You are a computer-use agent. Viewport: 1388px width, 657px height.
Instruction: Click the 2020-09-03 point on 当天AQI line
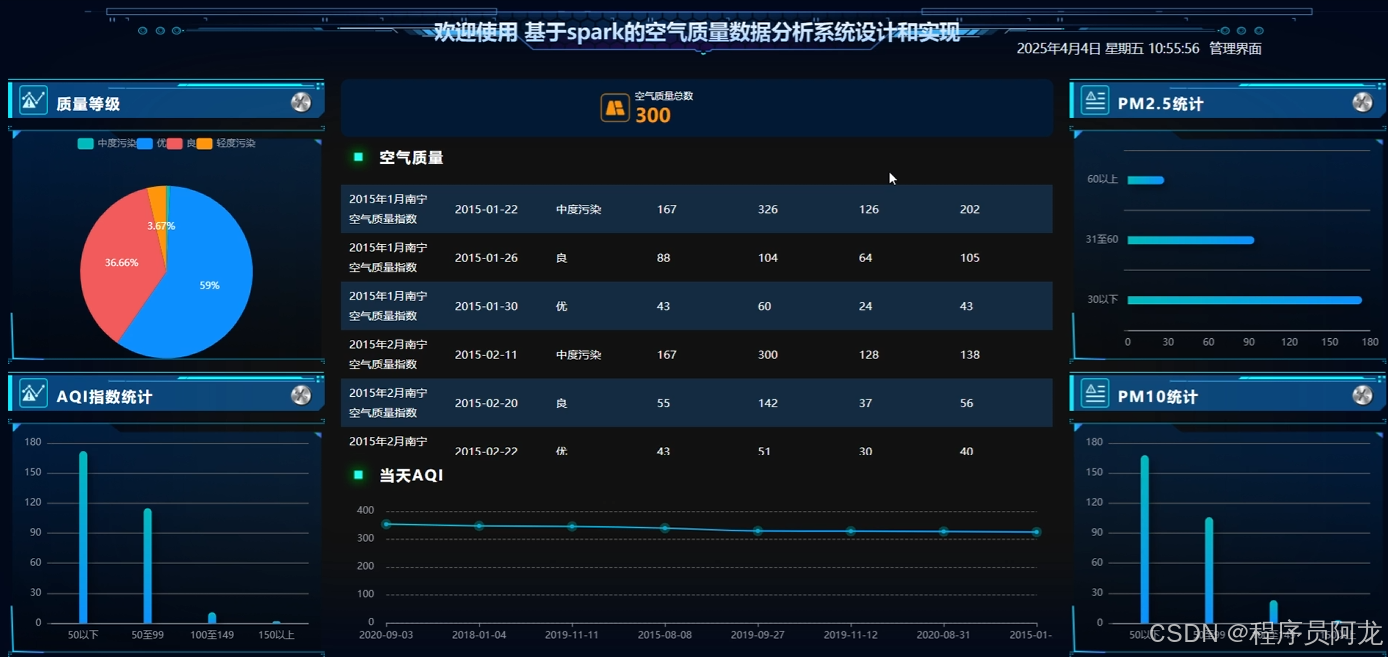click(x=386, y=524)
